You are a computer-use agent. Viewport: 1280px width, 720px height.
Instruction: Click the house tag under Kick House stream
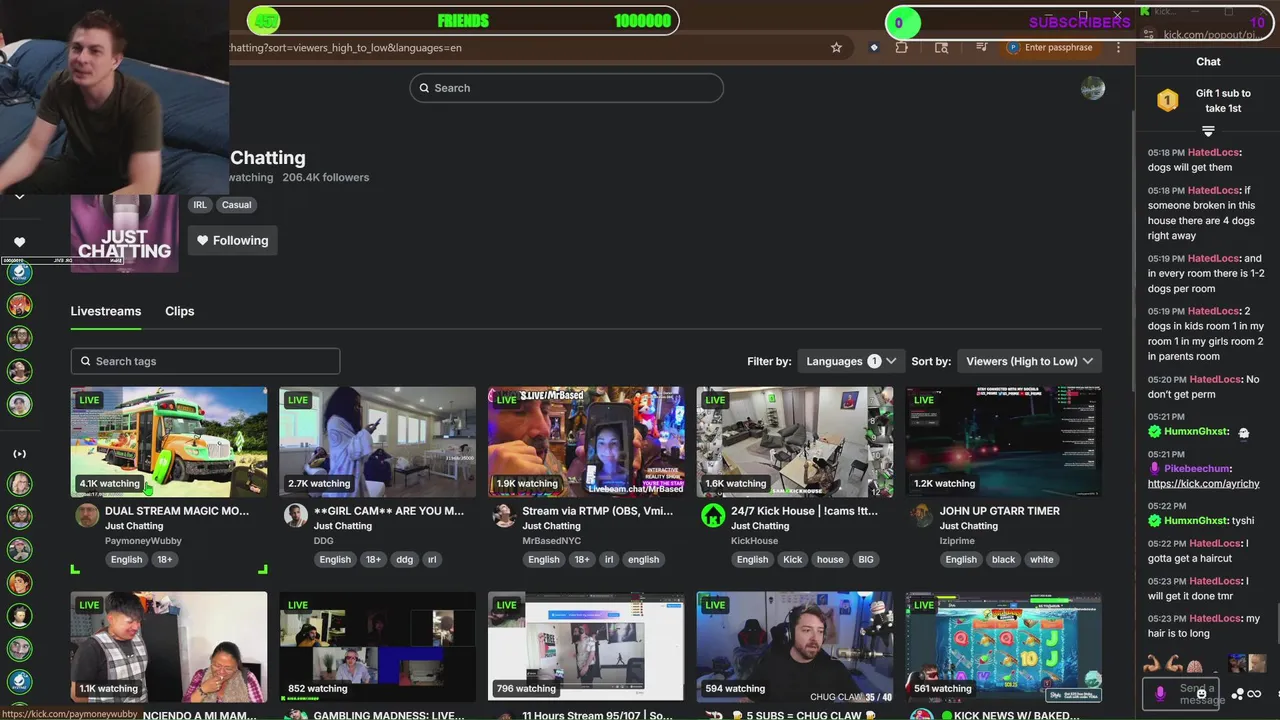click(x=830, y=560)
